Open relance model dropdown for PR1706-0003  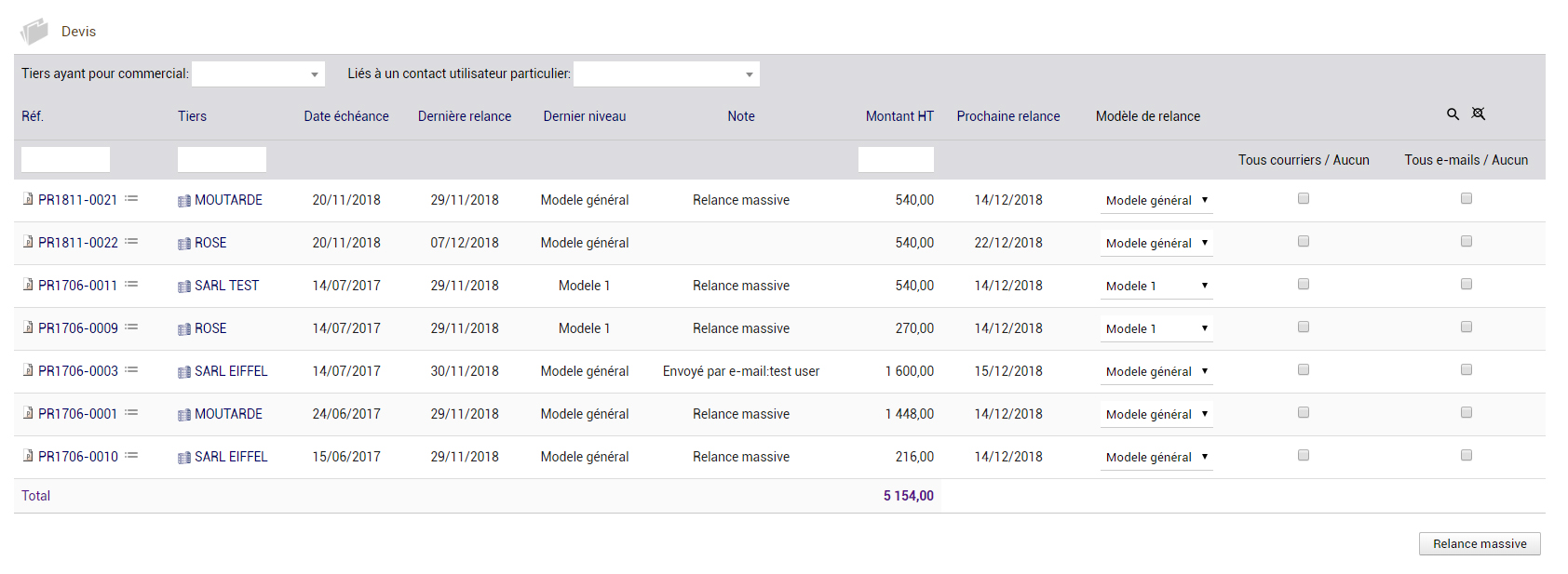coord(1156,371)
